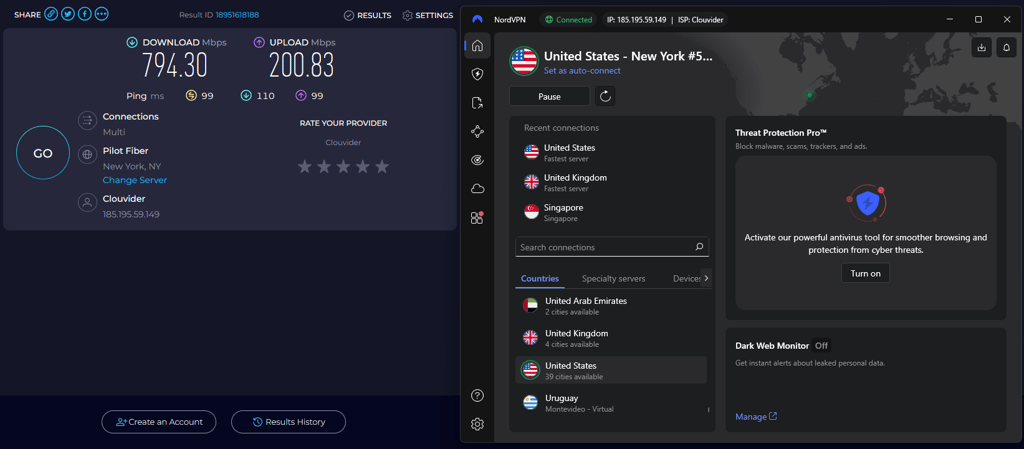Share Speedtest result on Twitter
Image resolution: width=1024 pixels, height=449 pixels.
pos(68,14)
